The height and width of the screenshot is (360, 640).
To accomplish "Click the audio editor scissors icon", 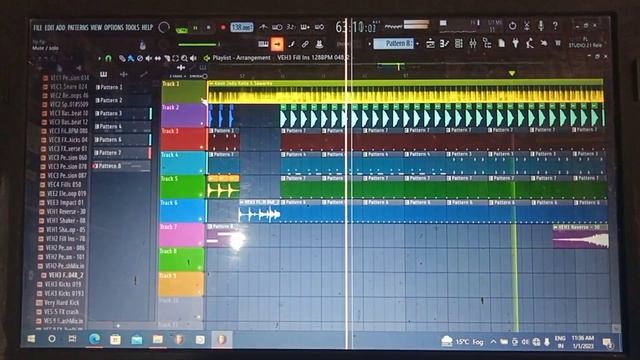I will (527, 26).
